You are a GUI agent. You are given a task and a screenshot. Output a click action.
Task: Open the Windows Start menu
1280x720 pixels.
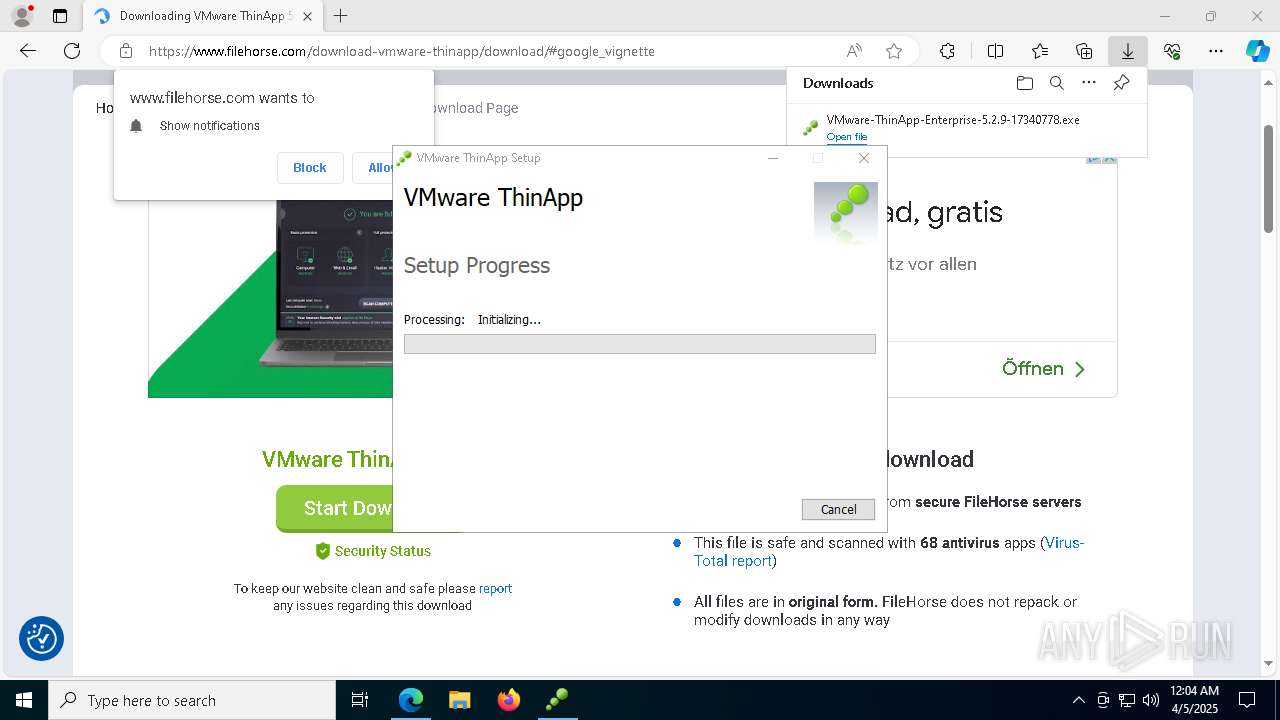pyautogui.click(x=24, y=700)
